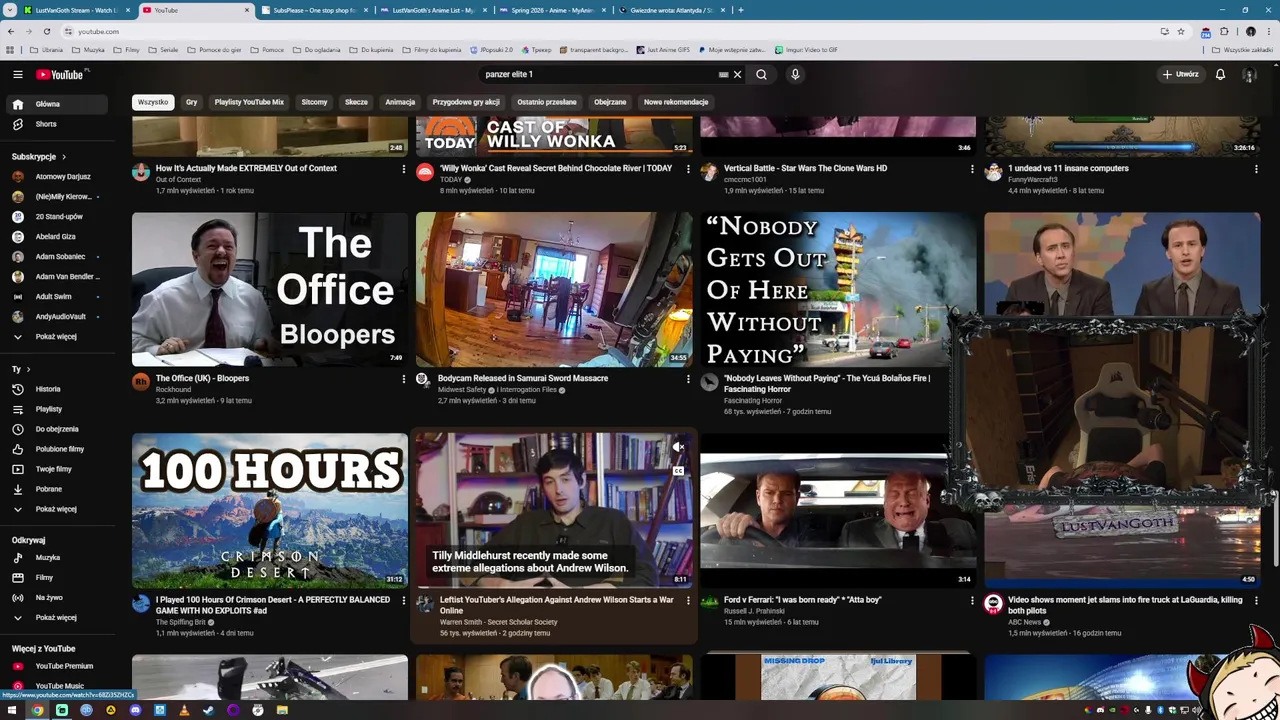1280x720 pixels.
Task: Click the Utwórz create button
Action: pos(1181,74)
